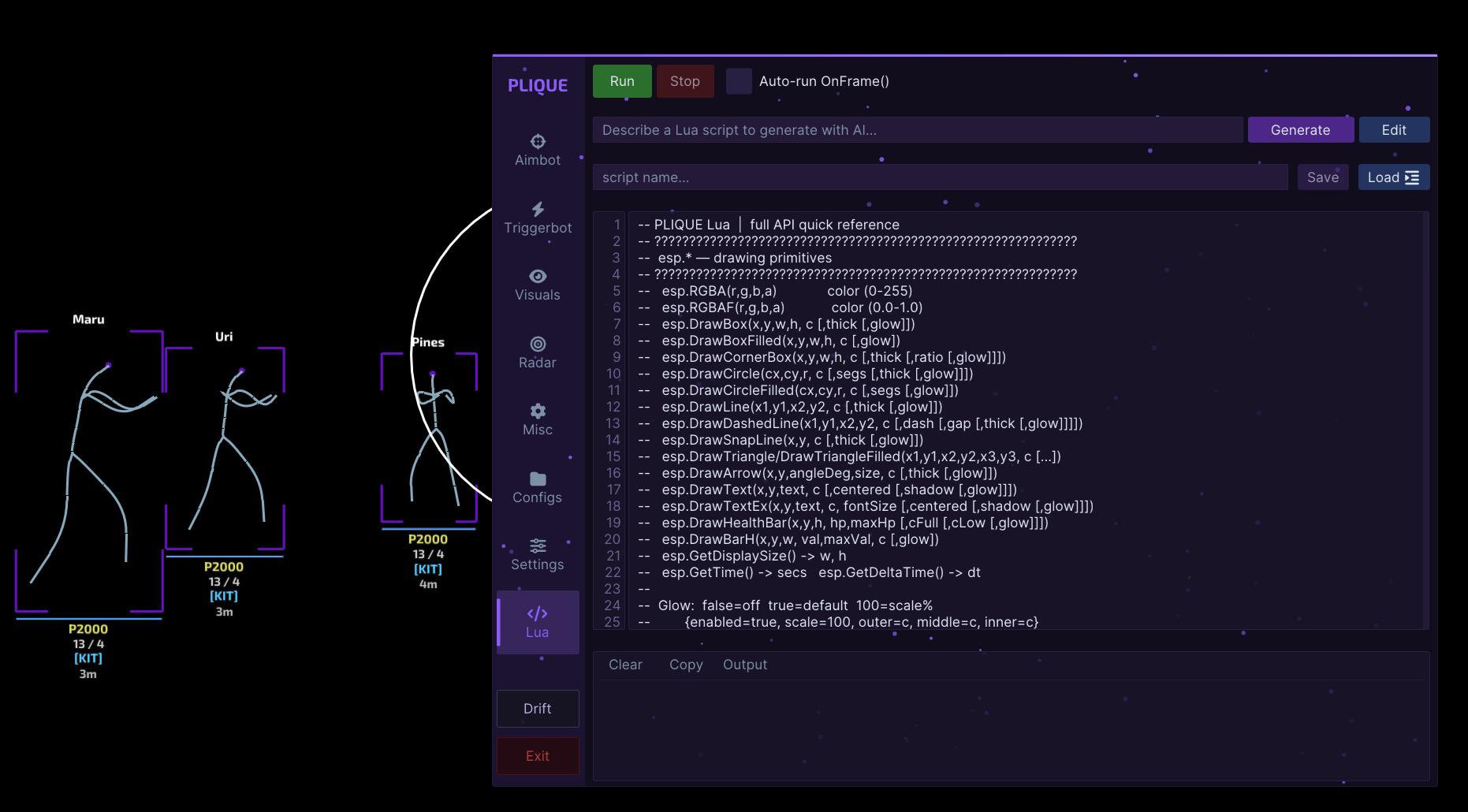1468x812 pixels.
Task: Click the esp.RGBA color line
Action: click(x=775, y=291)
